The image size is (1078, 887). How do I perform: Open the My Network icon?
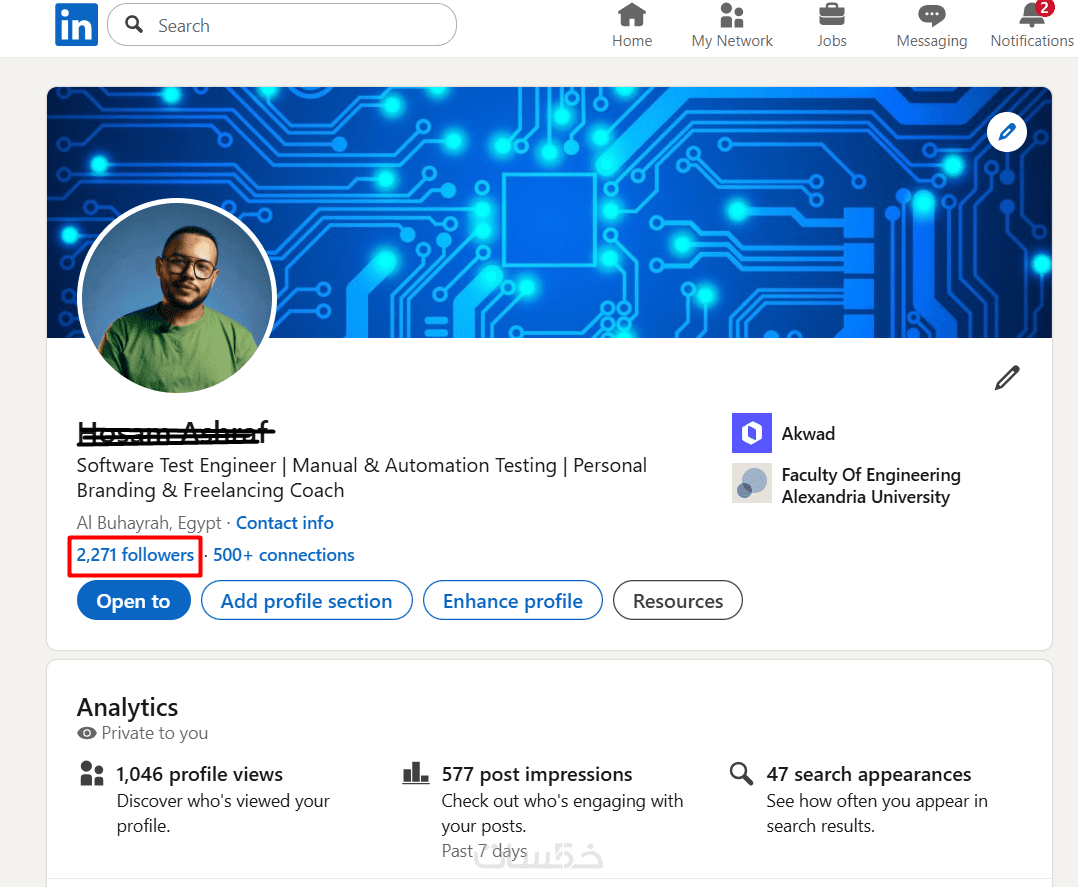pyautogui.click(x=732, y=16)
